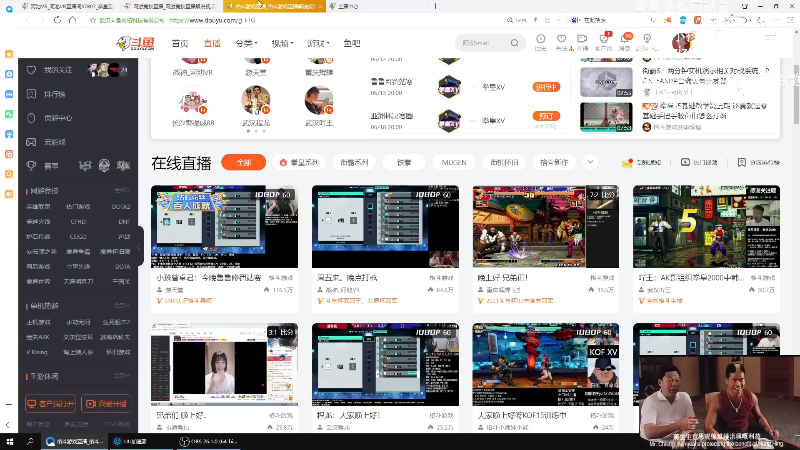Open blue clock icon in browser sidebar
800x450 pixels.
pos(9,74)
